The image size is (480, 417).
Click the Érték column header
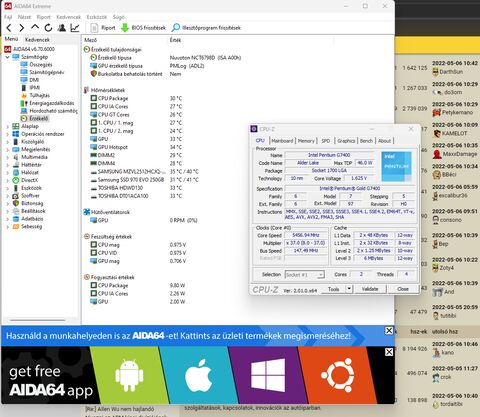(175, 40)
